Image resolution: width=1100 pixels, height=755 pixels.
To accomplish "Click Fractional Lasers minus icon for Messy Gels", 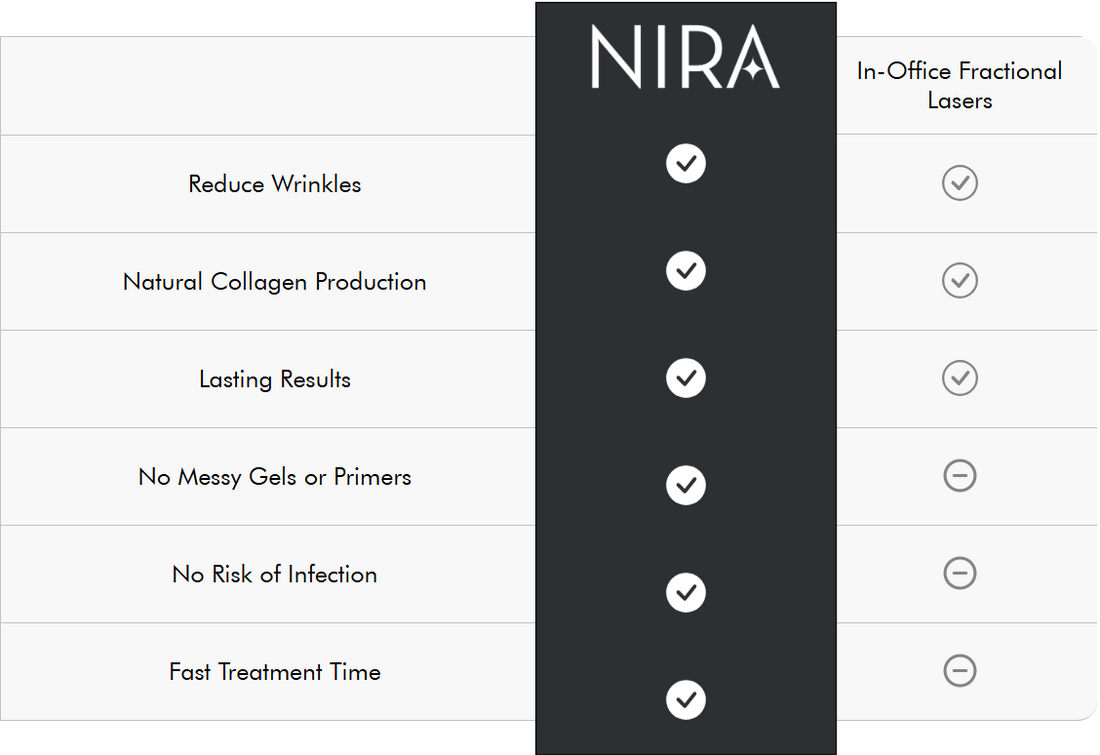I will (959, 476).
